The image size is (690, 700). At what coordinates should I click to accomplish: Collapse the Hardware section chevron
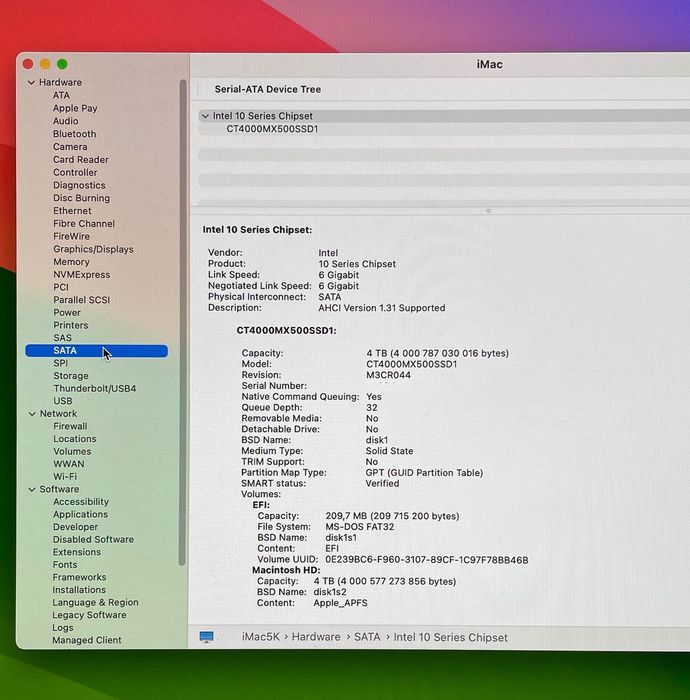(31, 83)
